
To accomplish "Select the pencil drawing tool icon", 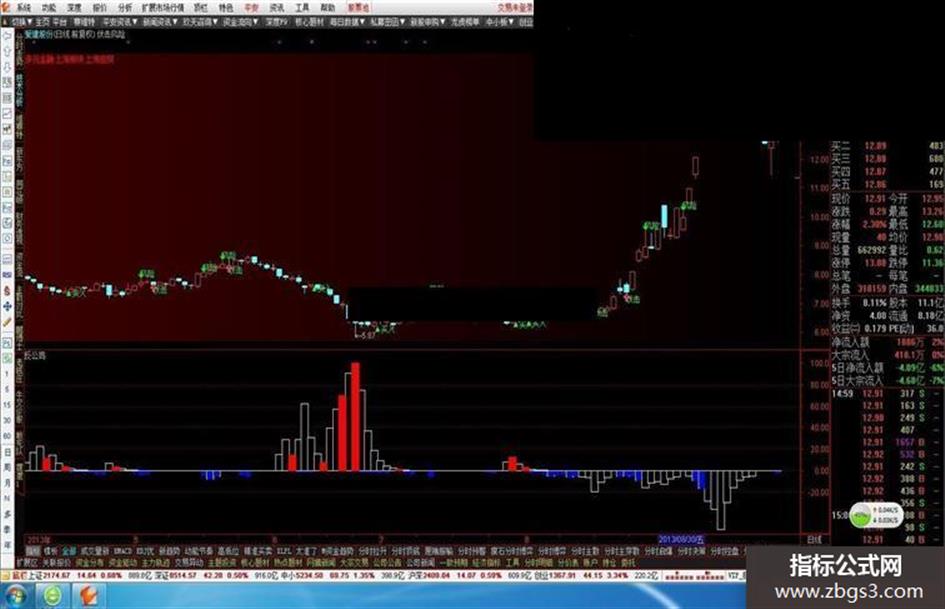I will [x=7, y=321].
